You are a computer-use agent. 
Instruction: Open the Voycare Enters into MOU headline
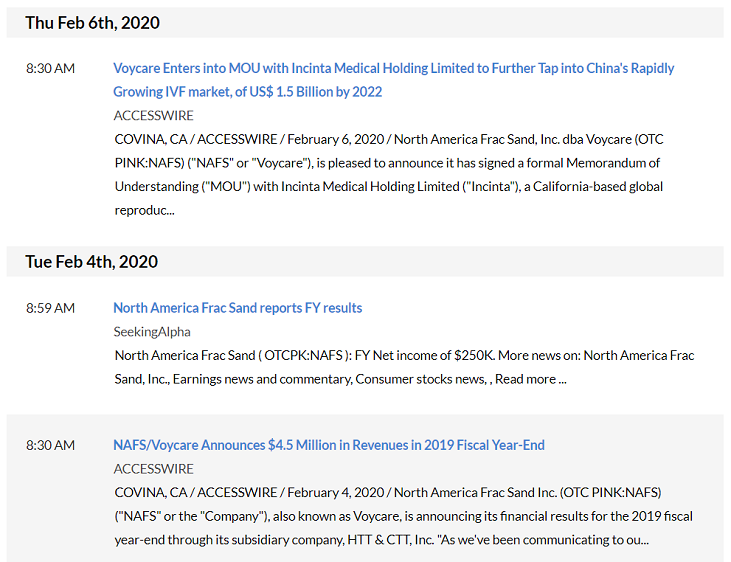click(393, 80)
